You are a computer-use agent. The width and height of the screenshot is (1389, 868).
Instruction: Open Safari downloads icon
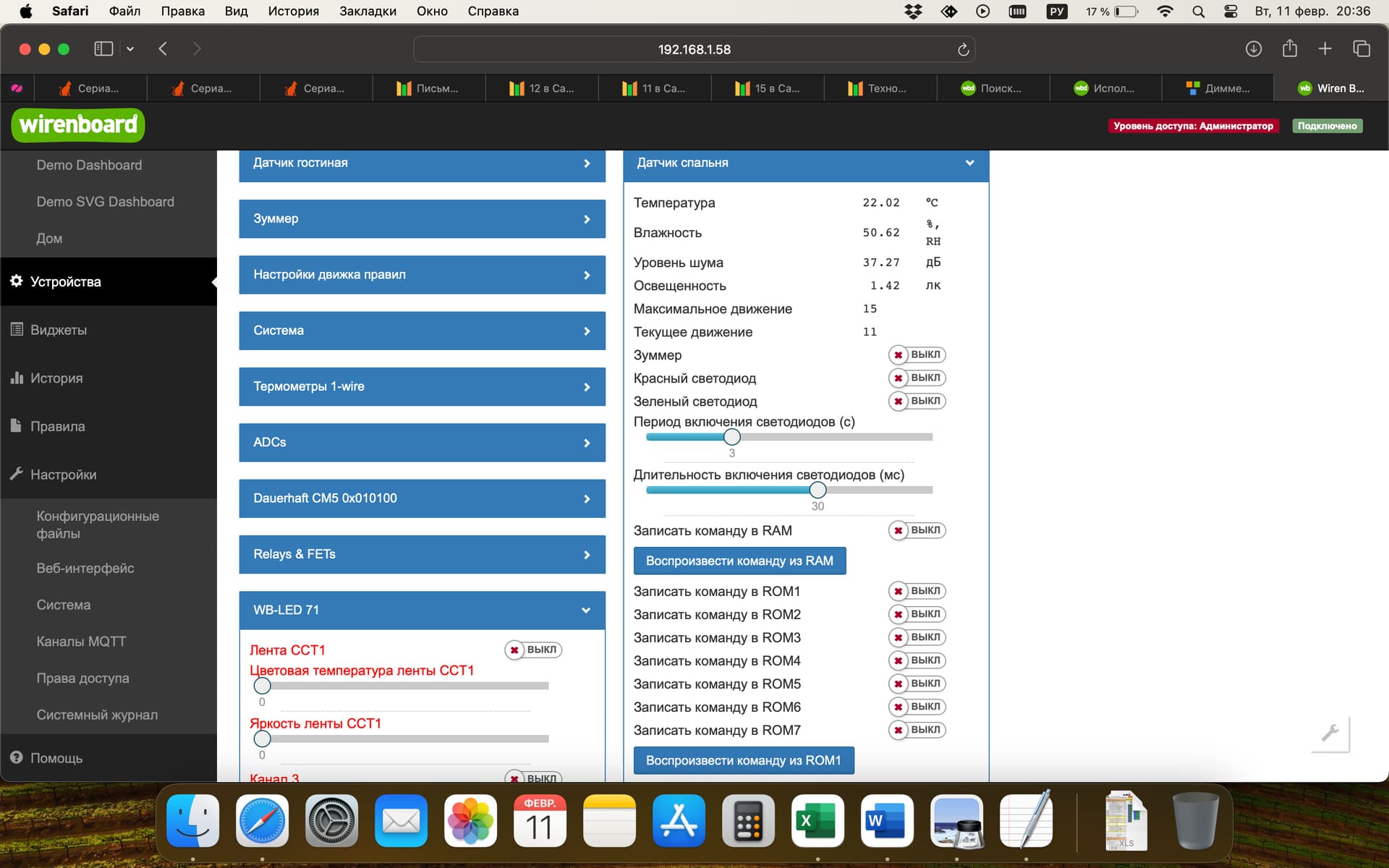click(1254, 48)
